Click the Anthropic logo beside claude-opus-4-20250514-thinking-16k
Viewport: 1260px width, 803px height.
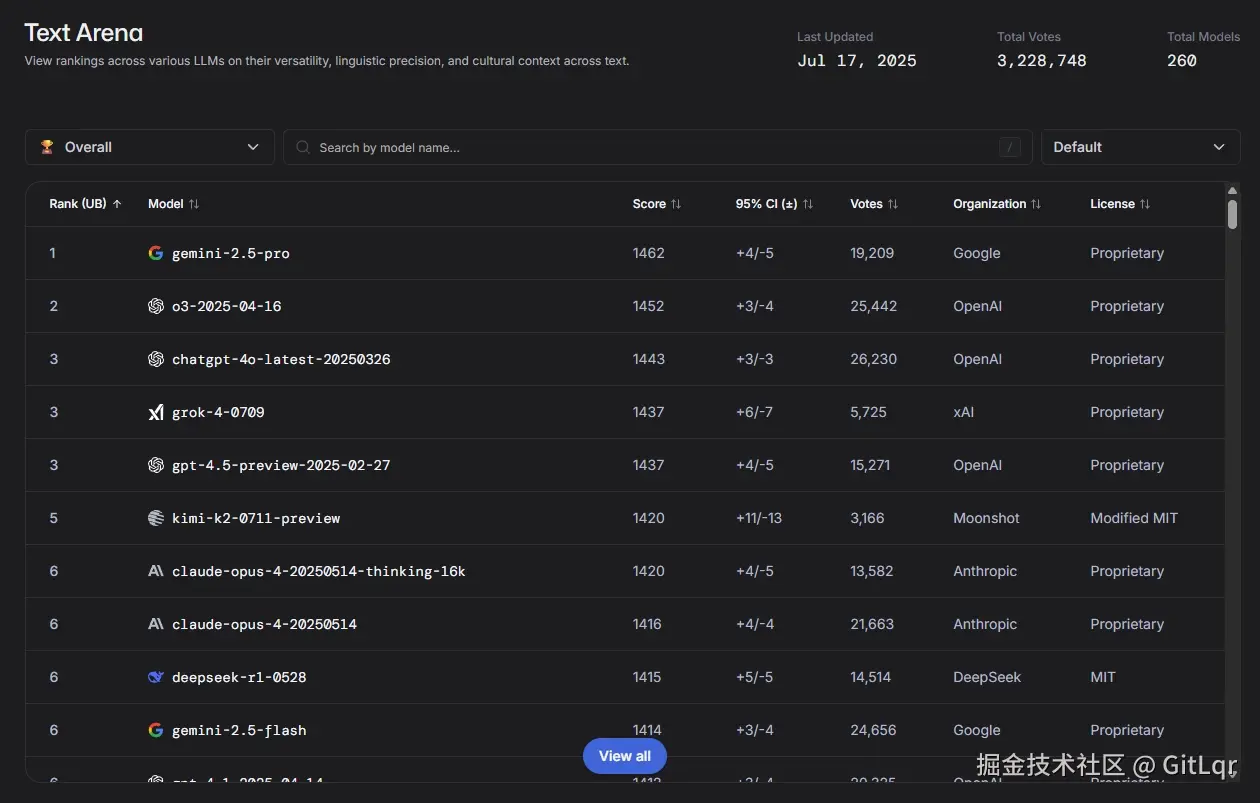tap(156, 571)
